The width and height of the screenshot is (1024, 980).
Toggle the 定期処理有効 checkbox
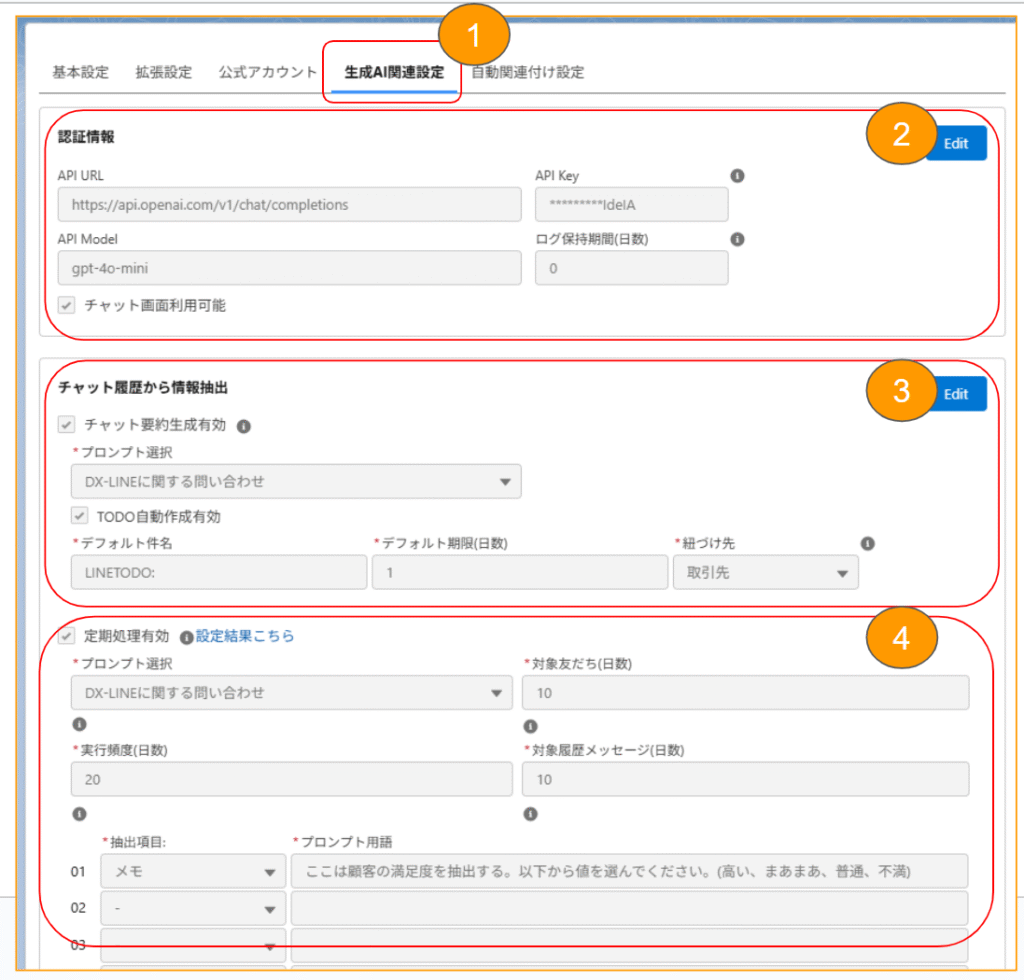[x=67, y=636]
